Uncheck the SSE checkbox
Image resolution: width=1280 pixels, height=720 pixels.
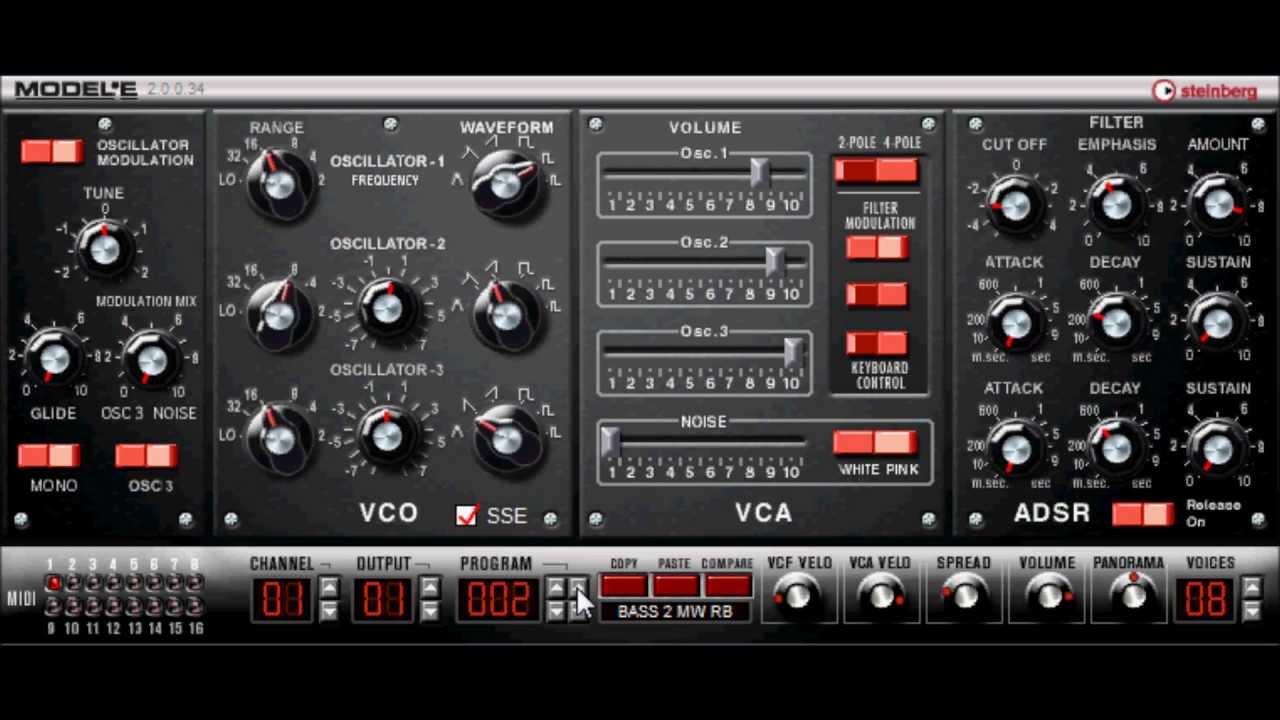pyautogui.click(x=466, y=515)
